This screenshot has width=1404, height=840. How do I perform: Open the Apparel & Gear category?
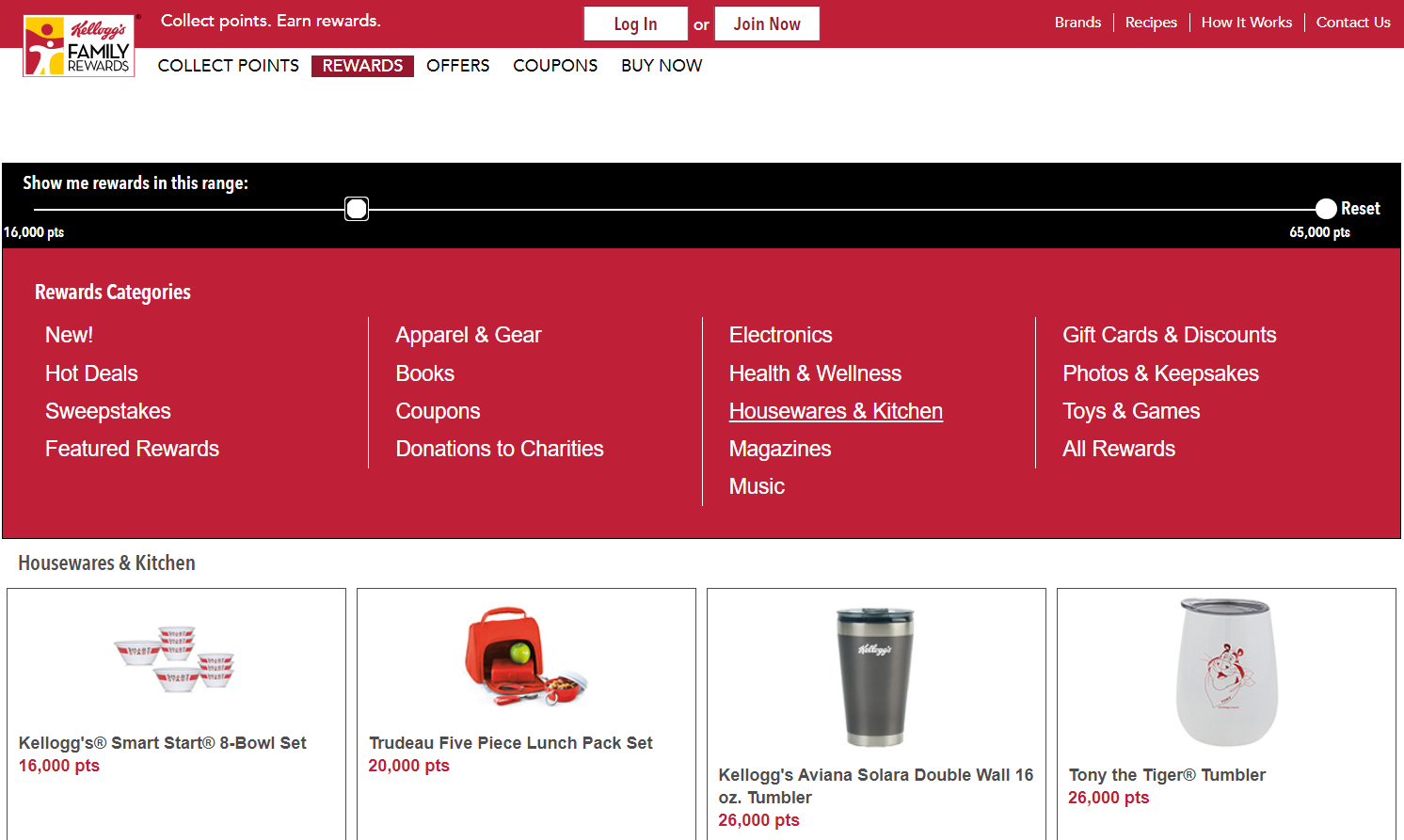tap(469, 335)
